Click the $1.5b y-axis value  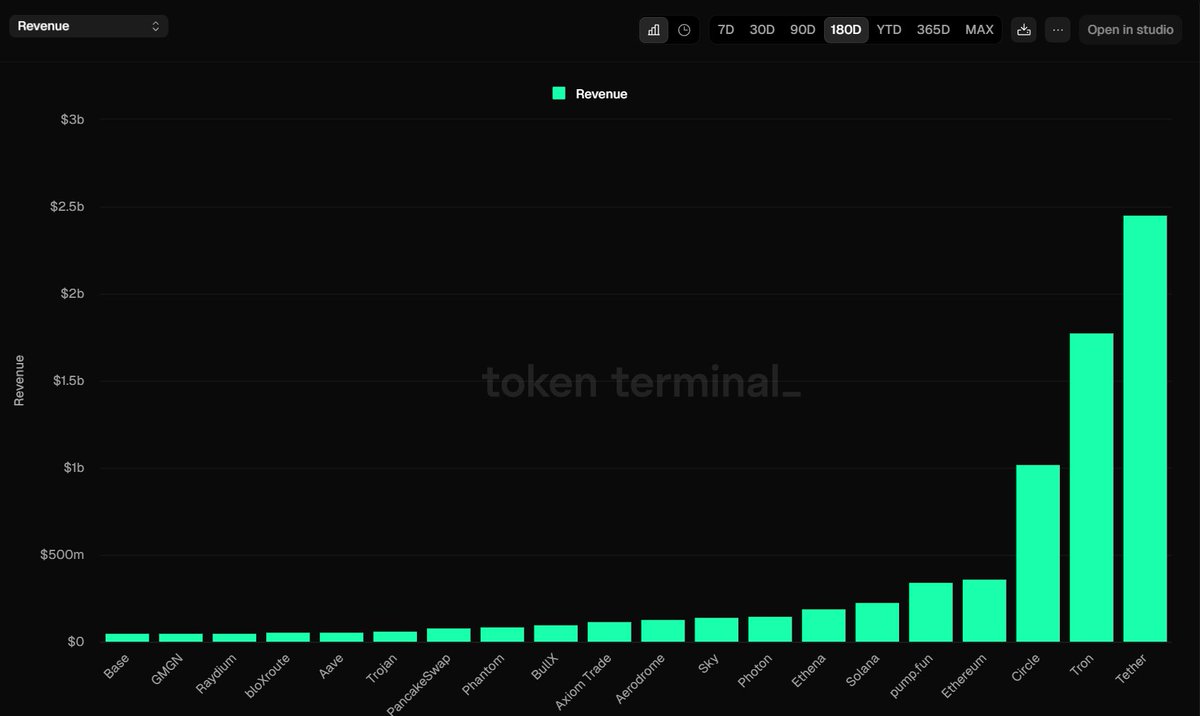[x=68, y=380]
